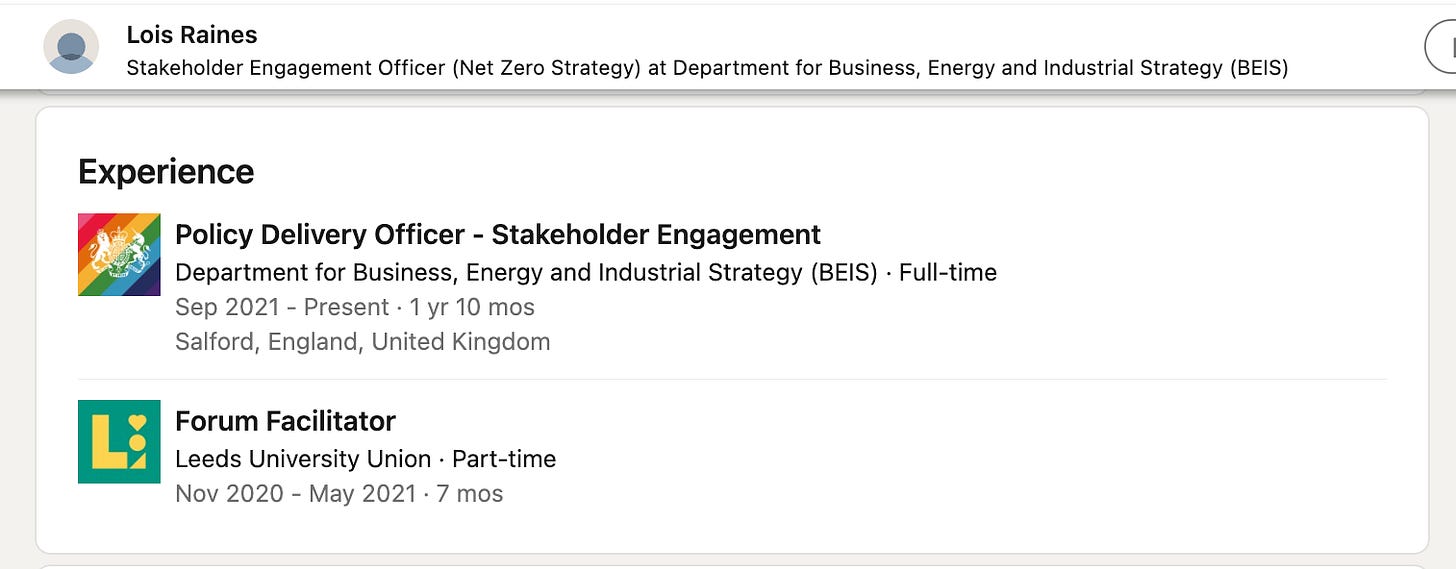This screenshot has width=1456, height=569.
Task: Click the Full-time employment label
Action: [948, 272]
